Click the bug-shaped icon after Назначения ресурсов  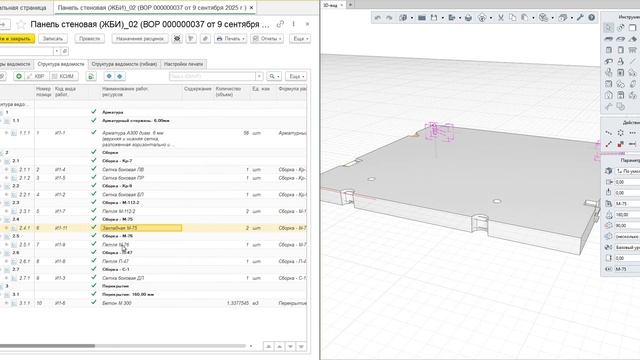click(177, 39)
